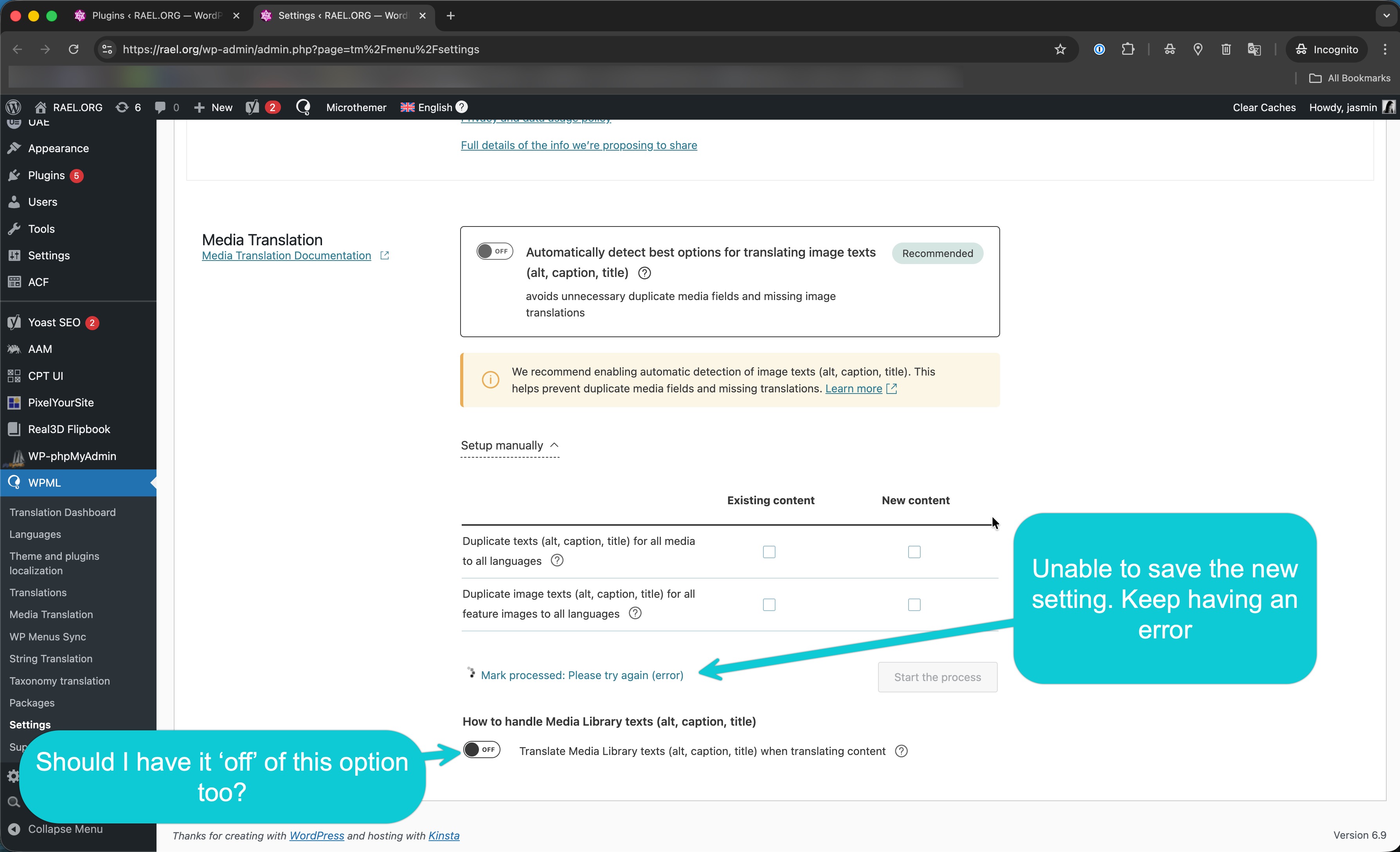Viewport: 1400px width, 852px height.
Task: Open browser extensions puzzle icon
Action: pyautogui.click(x=1128, y=49)
